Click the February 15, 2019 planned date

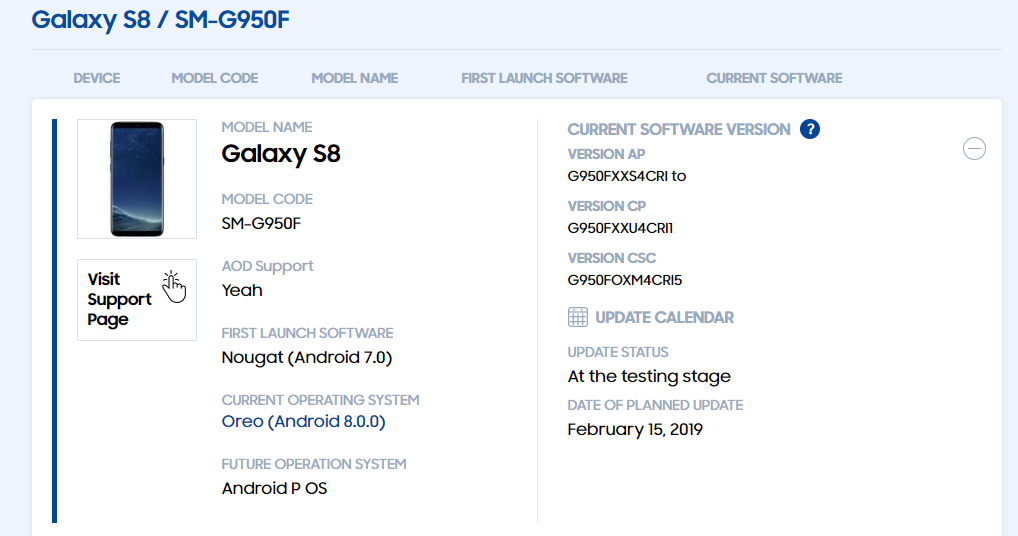point(635,430)
